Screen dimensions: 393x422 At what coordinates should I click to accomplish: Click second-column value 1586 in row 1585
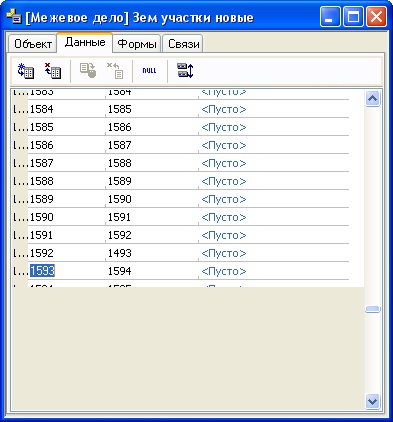pyautogui.click(x=120, y=127)
